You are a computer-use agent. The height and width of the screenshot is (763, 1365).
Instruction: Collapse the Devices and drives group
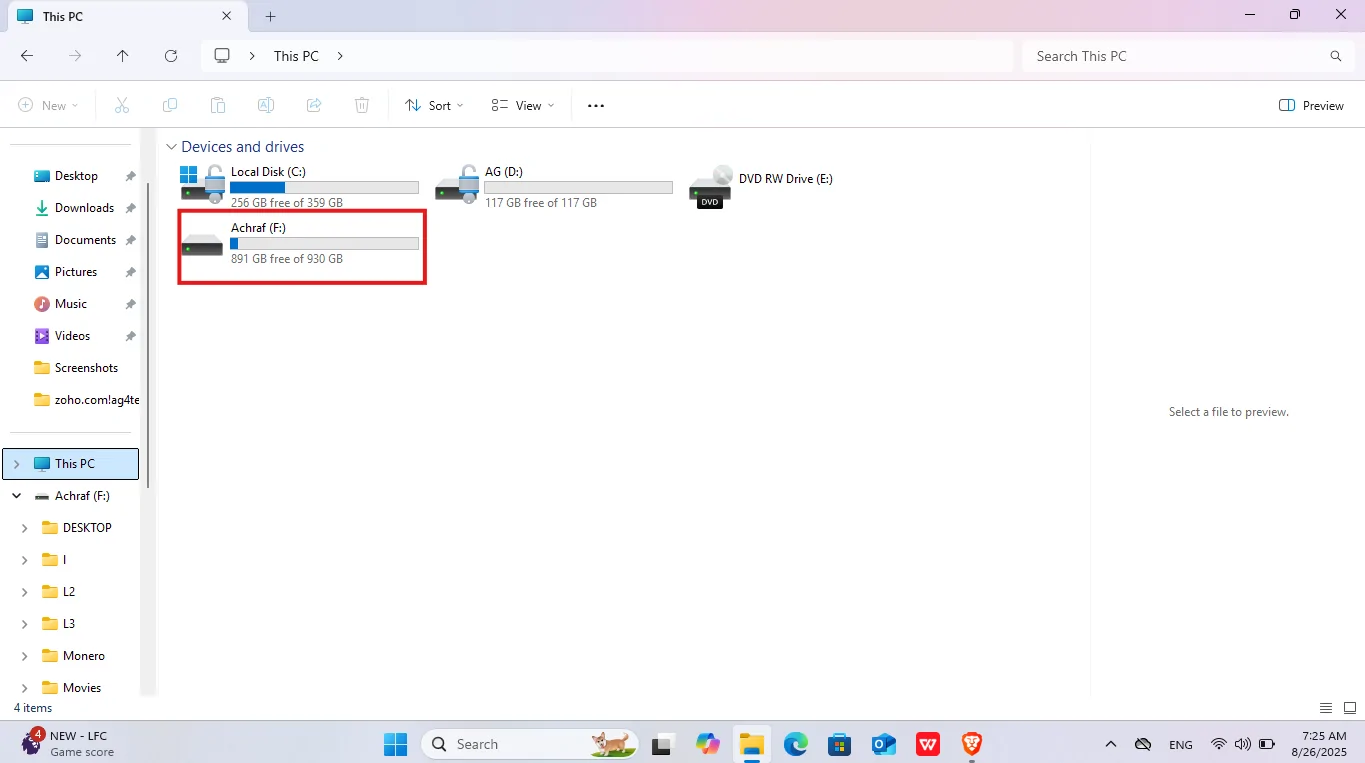[x=172, y=147]
